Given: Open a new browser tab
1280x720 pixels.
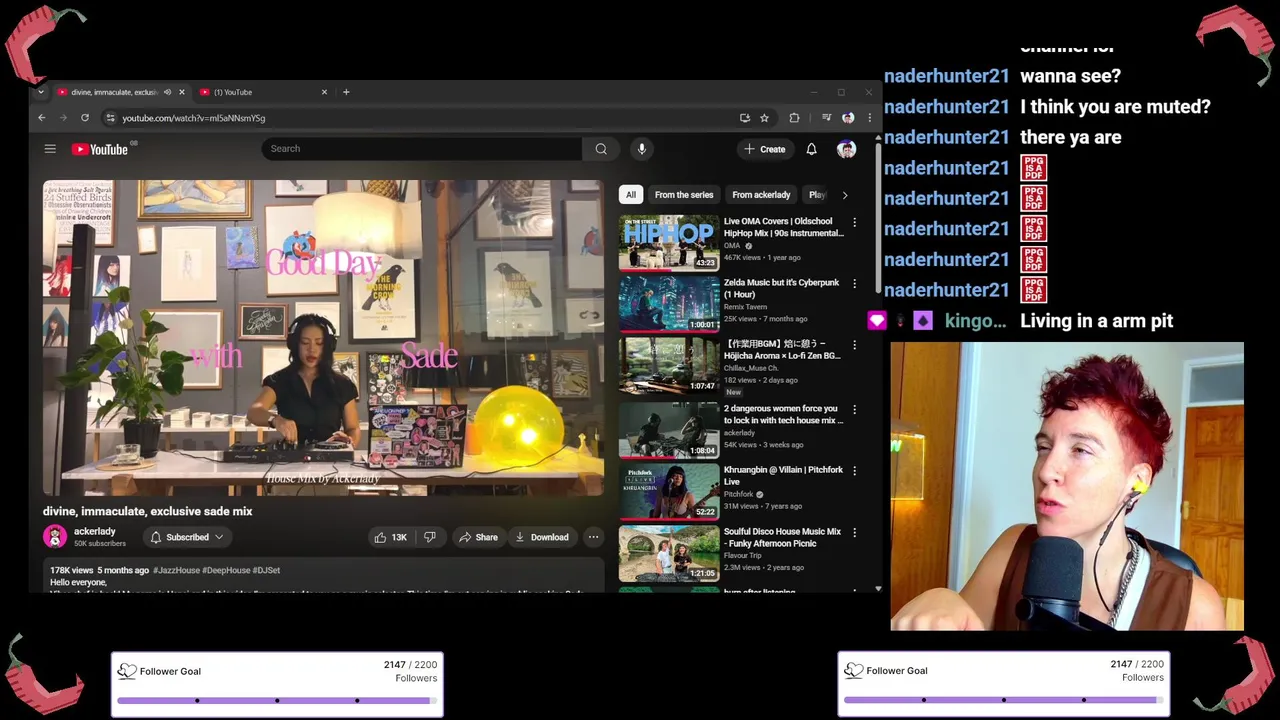Looking at the screenshot, I should pyautogui.click(x=346, y=92).
